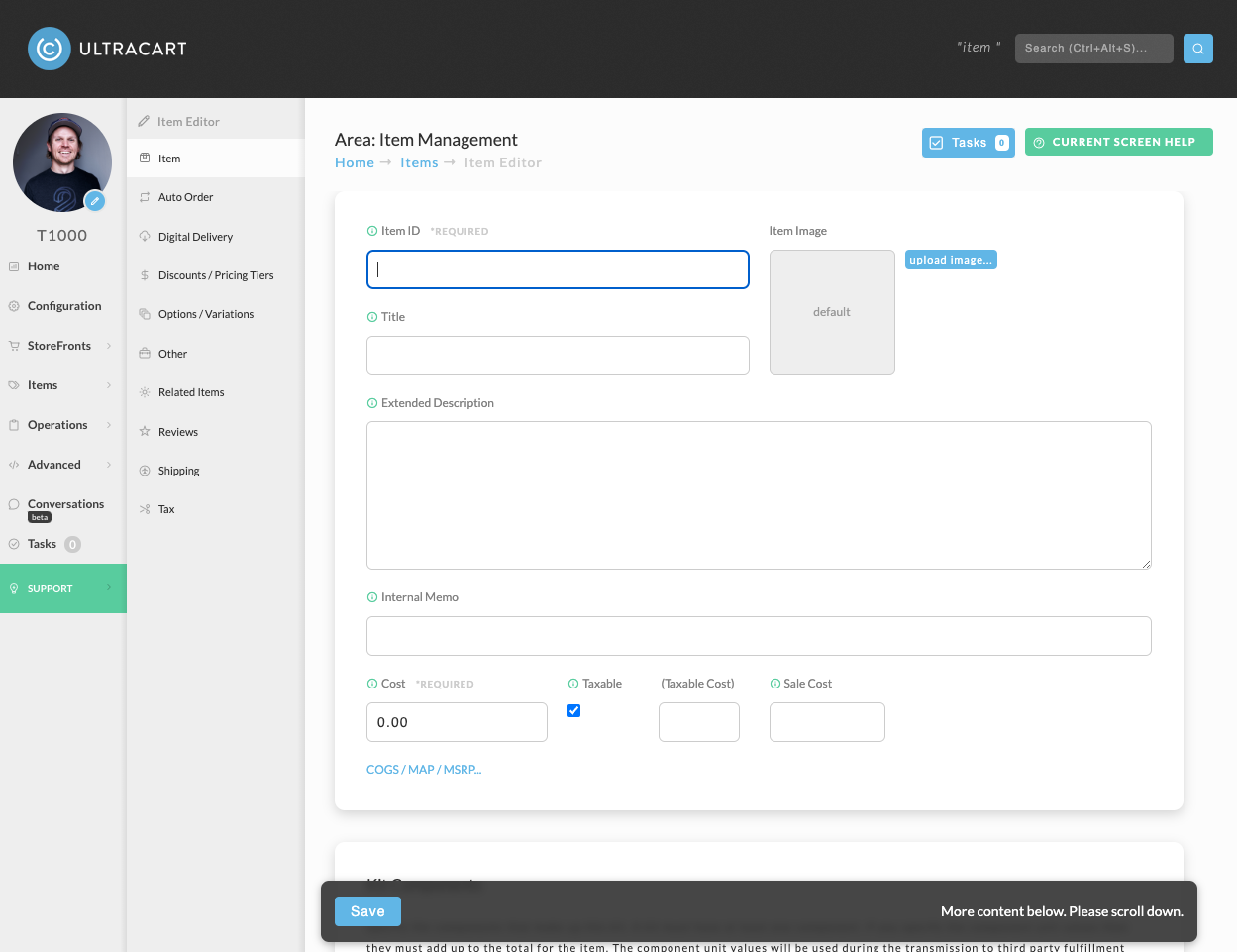Click the upload image button

tap(951, 260)
